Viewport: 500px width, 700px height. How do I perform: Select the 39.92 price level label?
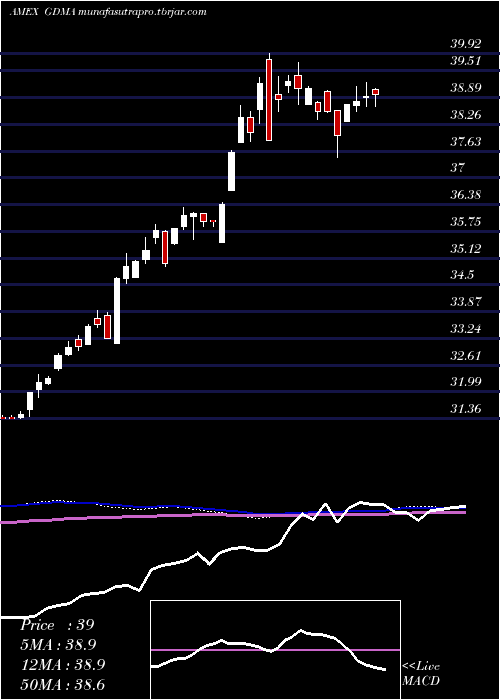click(466, 44)
